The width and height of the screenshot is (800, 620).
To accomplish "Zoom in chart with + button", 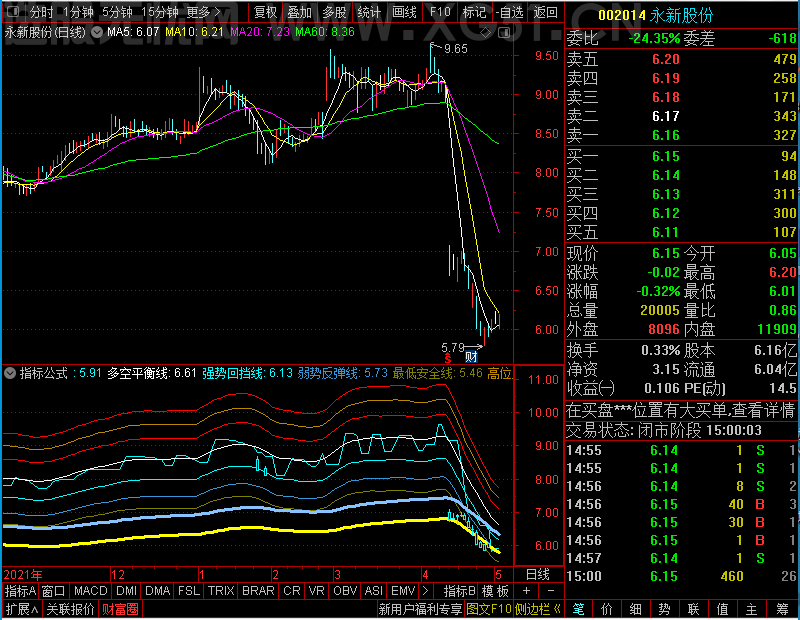I will click(x=527, y=591).
